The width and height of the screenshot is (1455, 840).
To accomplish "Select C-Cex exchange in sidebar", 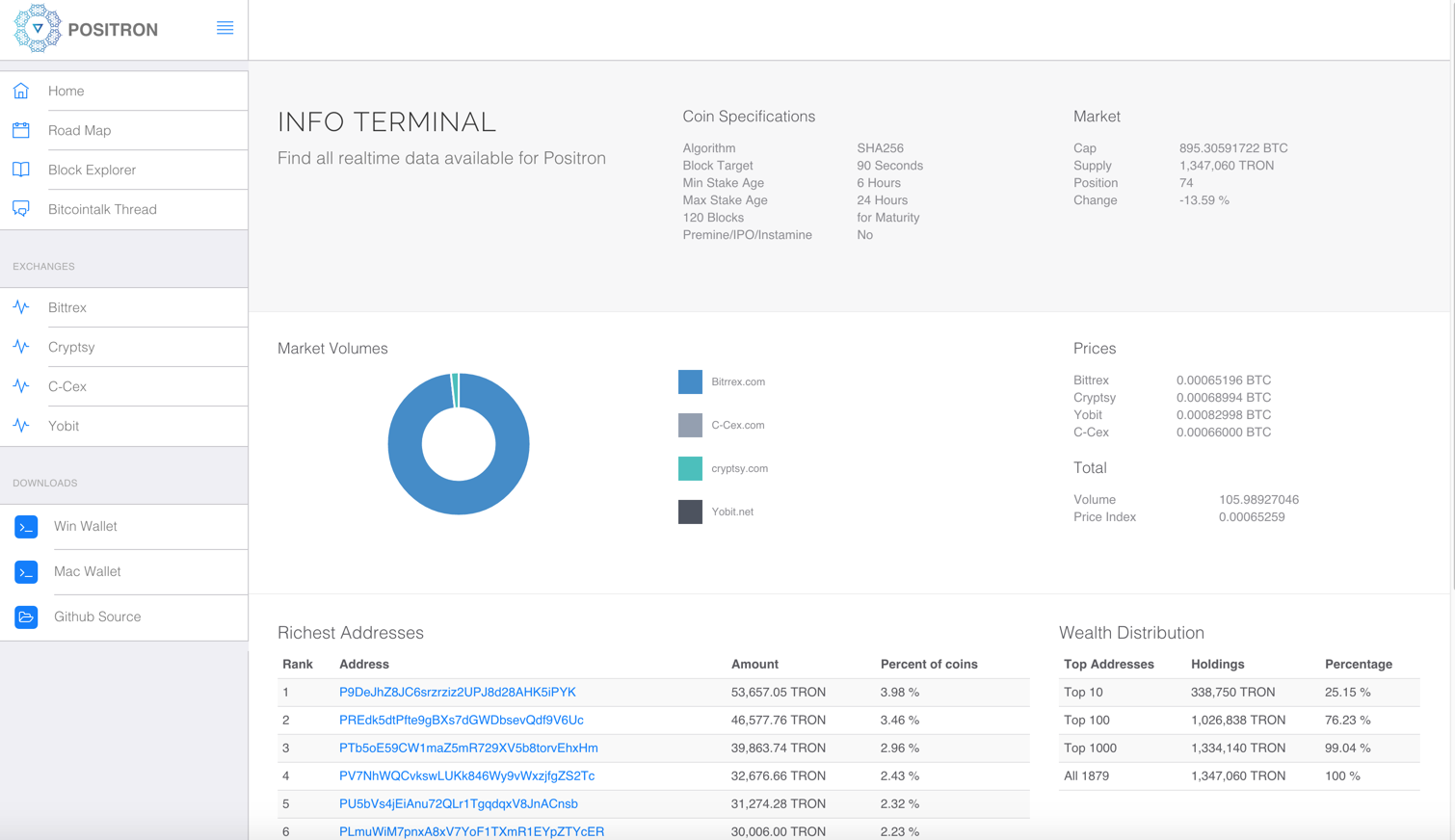I will [124, 386].
